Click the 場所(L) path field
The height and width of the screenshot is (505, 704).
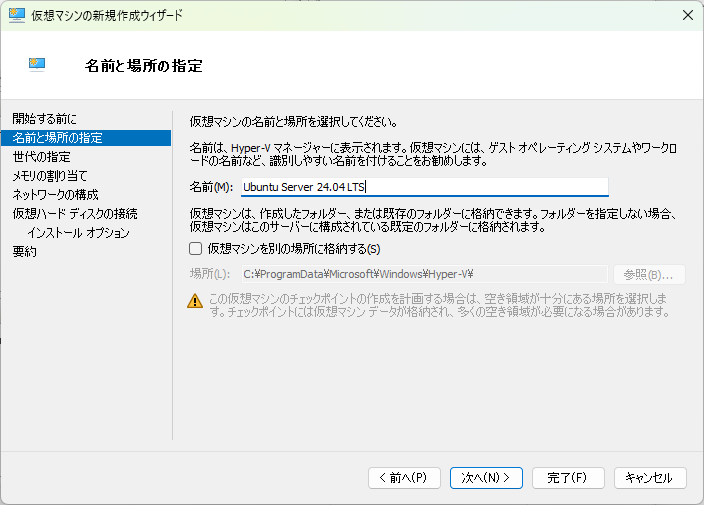[425, 274]
